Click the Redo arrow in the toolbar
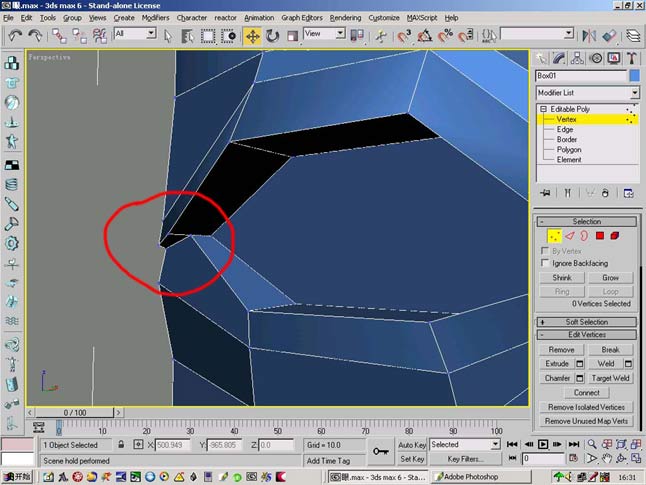Image resolution: width=646 pixels, height=485 pixels. point(35,36)
